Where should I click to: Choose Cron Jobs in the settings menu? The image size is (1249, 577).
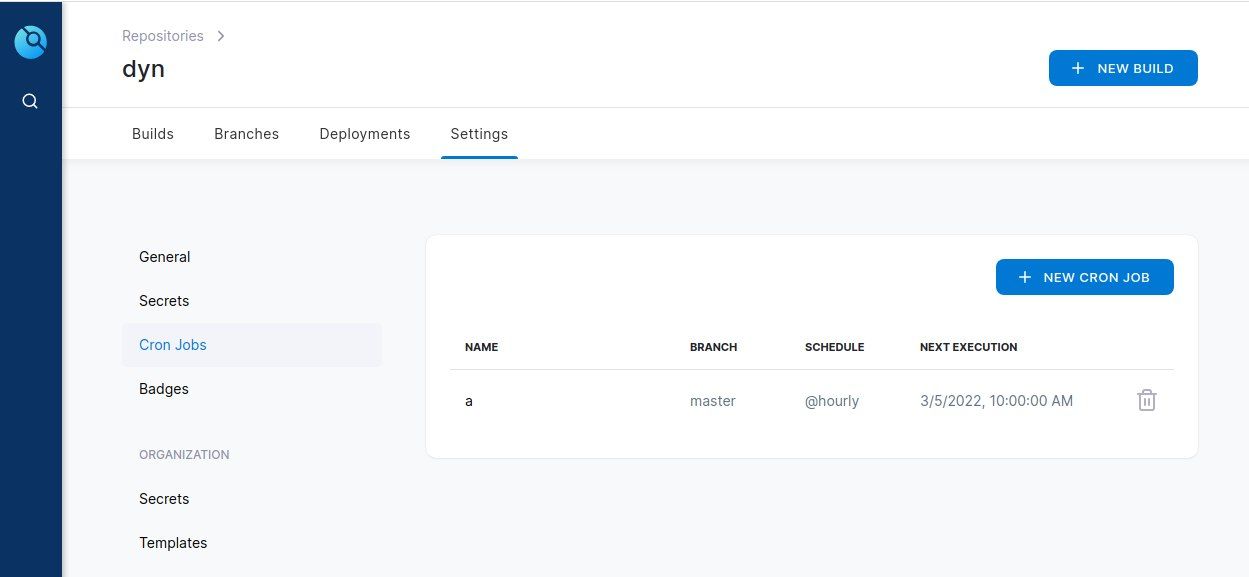(x=173, y=345)
